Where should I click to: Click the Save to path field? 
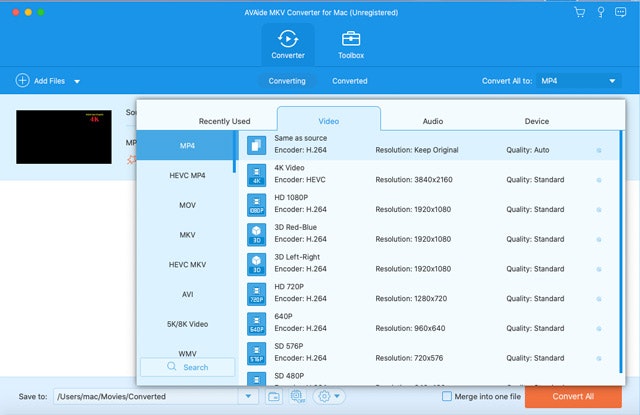coord(146,396)
